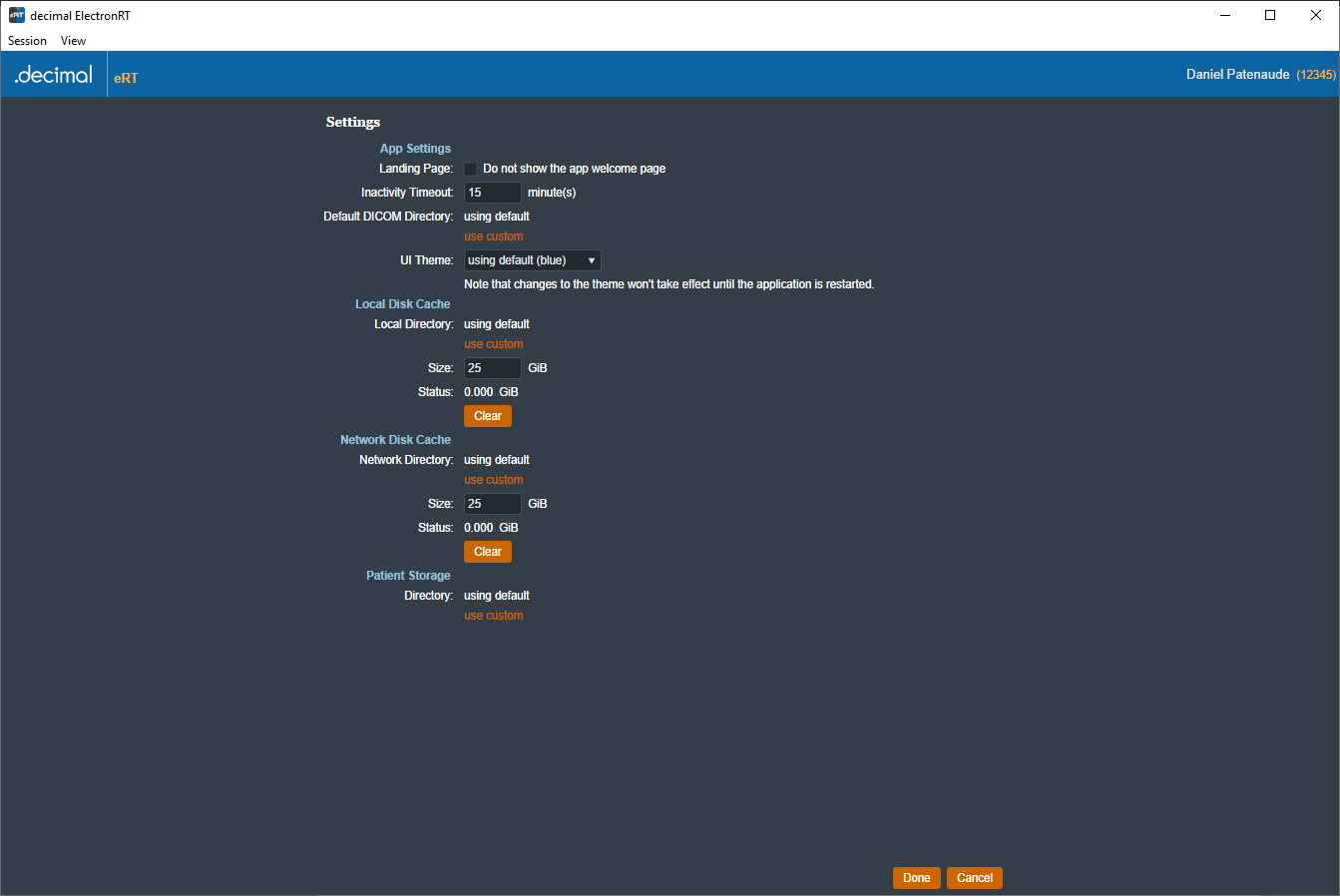This screenshot has width=1340, height=896.
Task: Click the .decimal logo in header
Action: point(54,75)
